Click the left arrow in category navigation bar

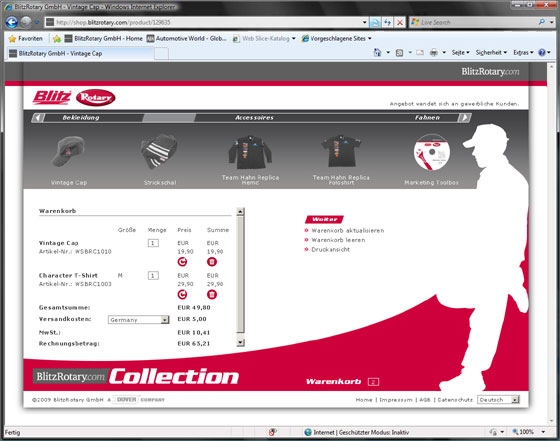coord(39,117)
